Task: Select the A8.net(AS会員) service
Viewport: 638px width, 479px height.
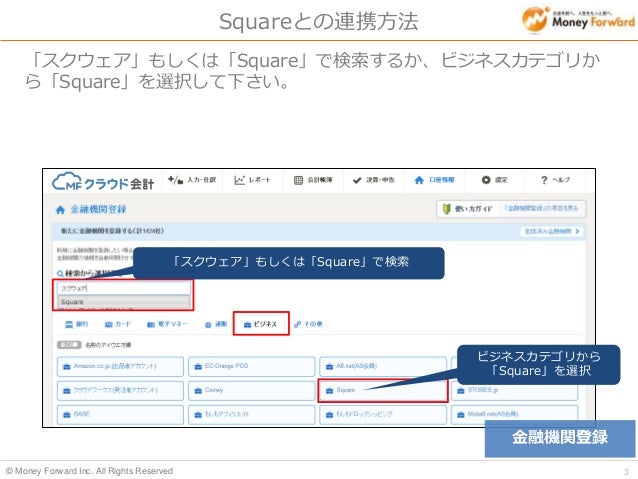Action: pyautogui.click(x=383, y=366)
